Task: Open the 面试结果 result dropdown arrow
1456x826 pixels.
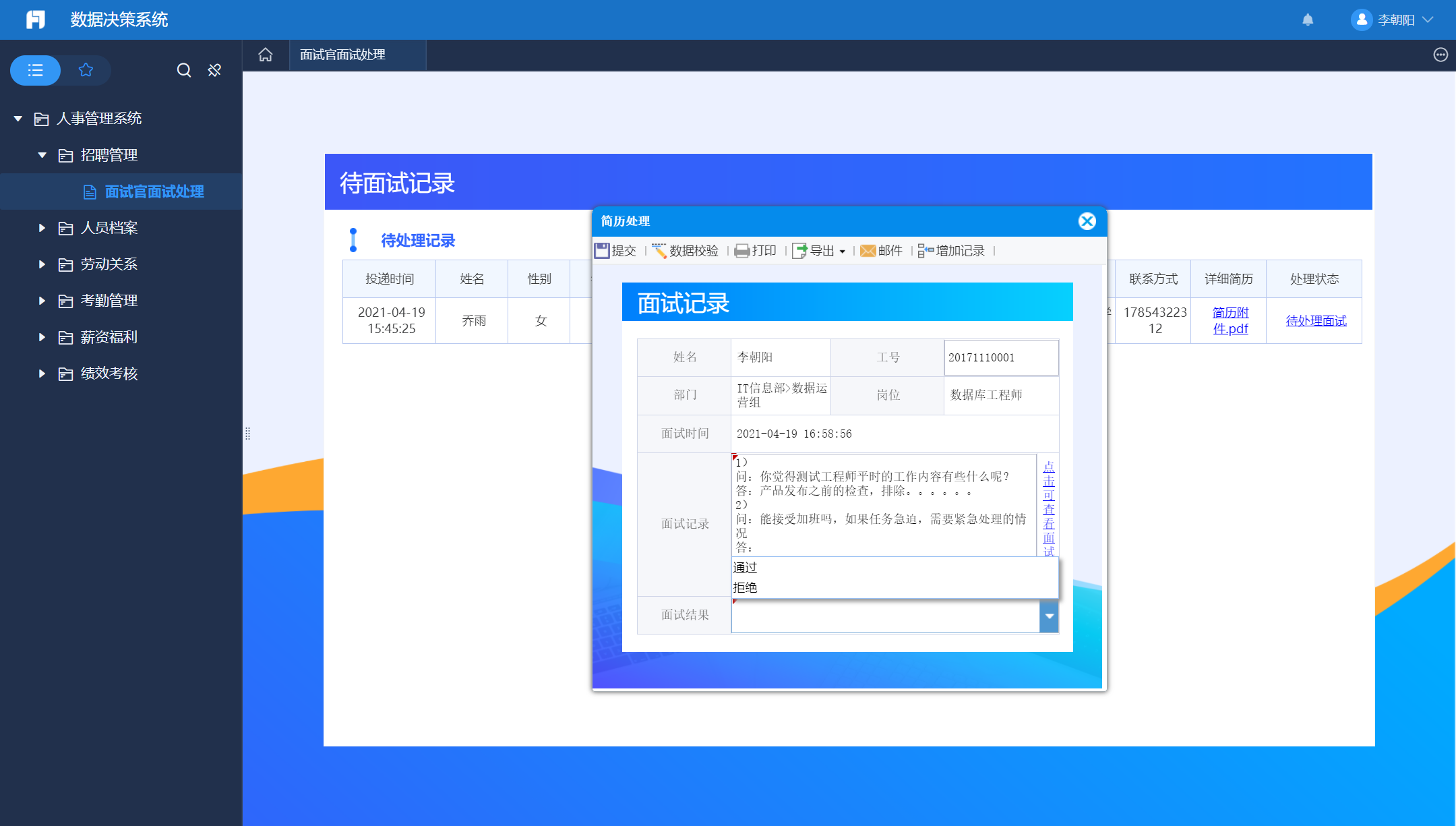Action: [x=1048, y=616]
